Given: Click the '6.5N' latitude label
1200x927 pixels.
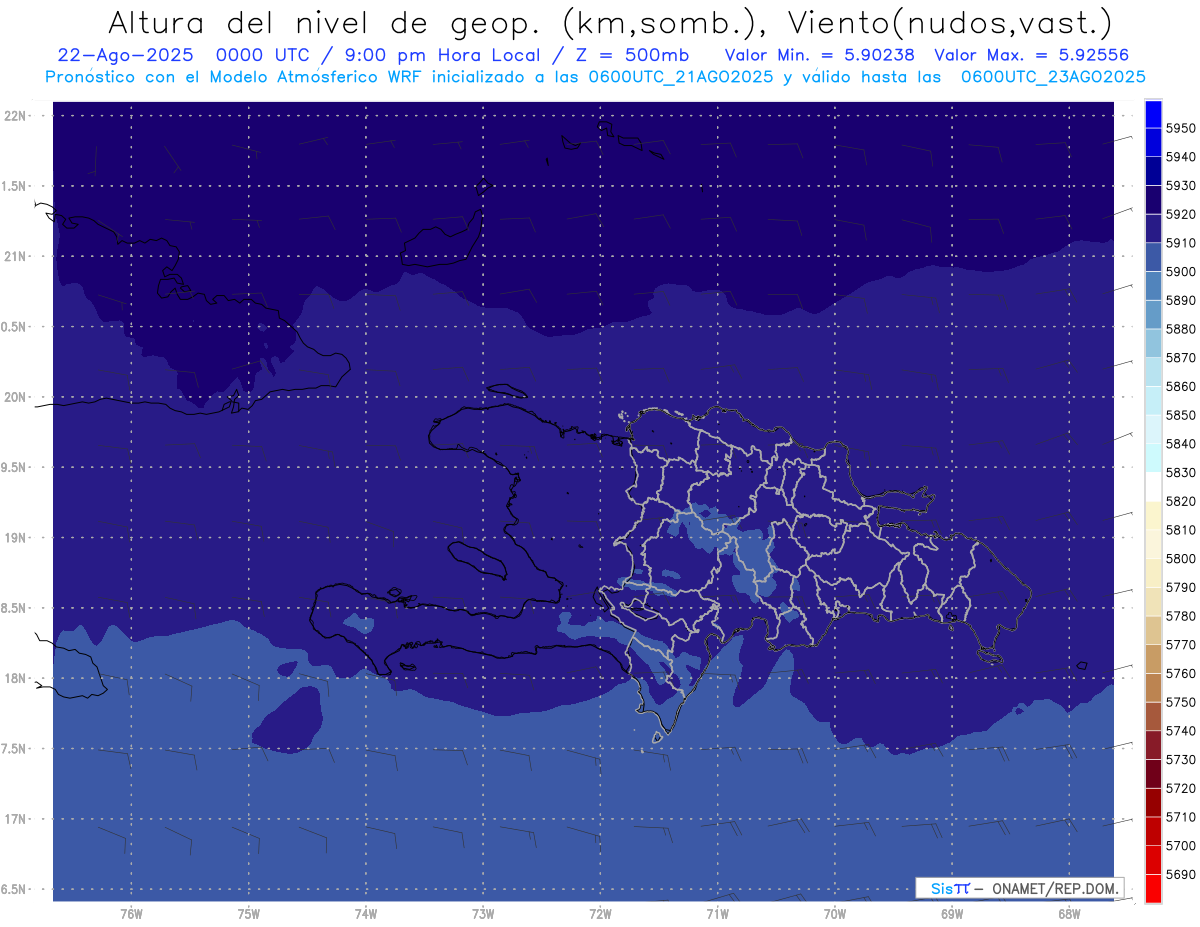Looking at the screenshot, I should point(14,889).
